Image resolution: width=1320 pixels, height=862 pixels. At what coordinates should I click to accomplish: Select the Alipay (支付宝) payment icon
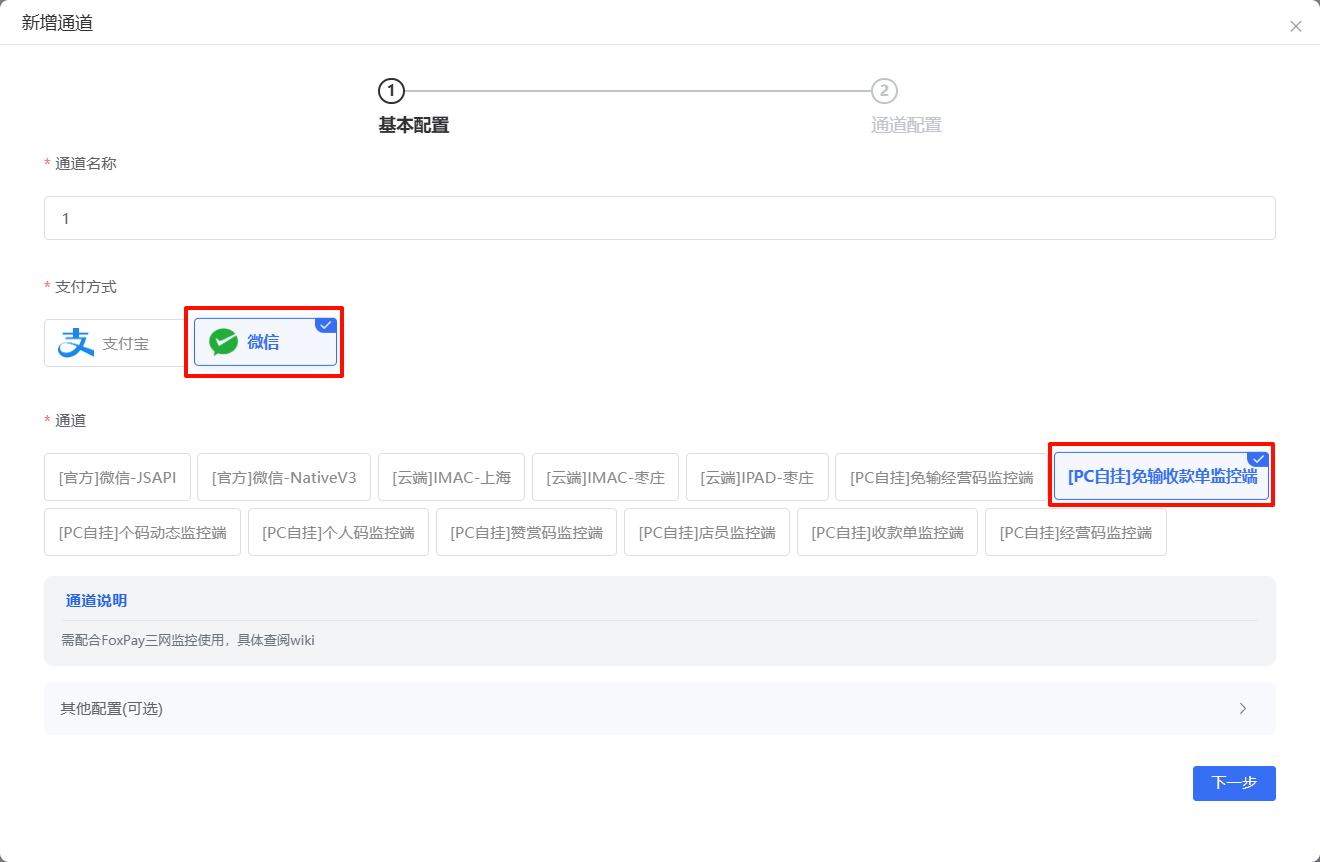coord(75,343)
